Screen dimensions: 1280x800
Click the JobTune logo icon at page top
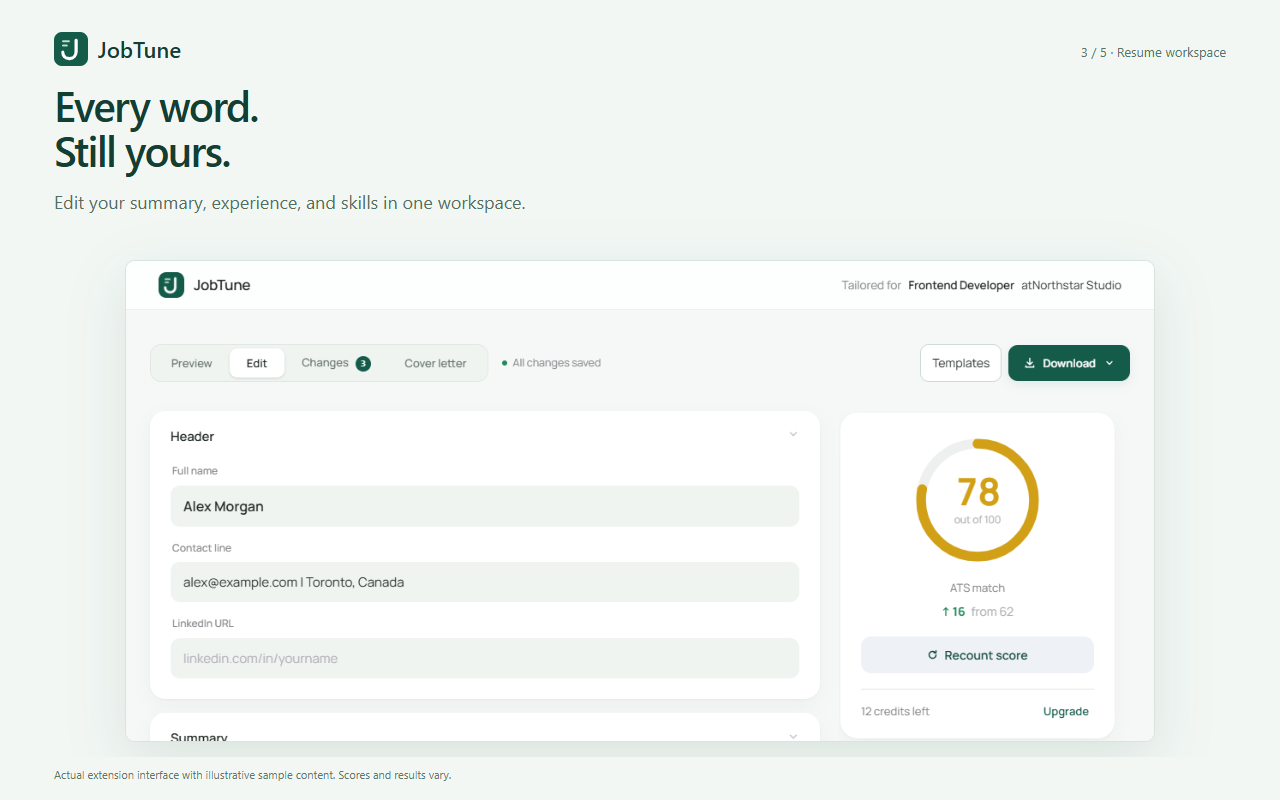[x=71, y=49]
